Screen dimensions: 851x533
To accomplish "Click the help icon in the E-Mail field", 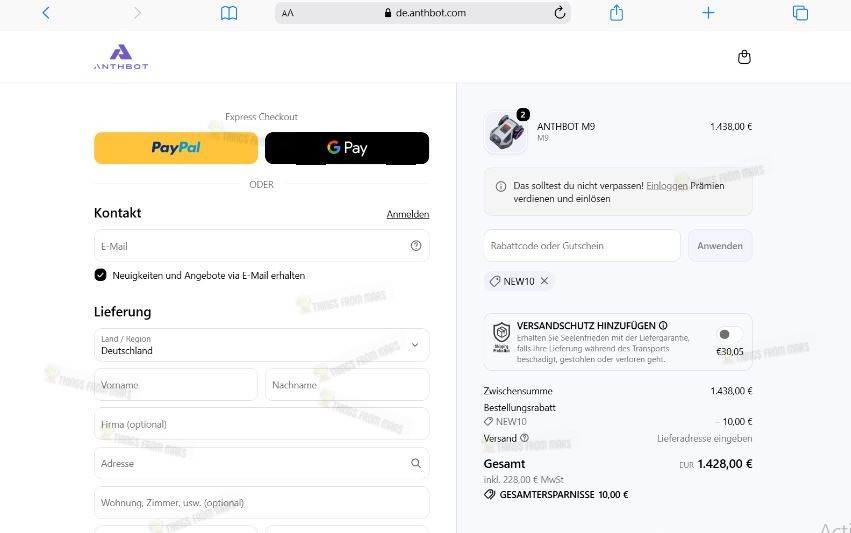I will coord(416,246).
